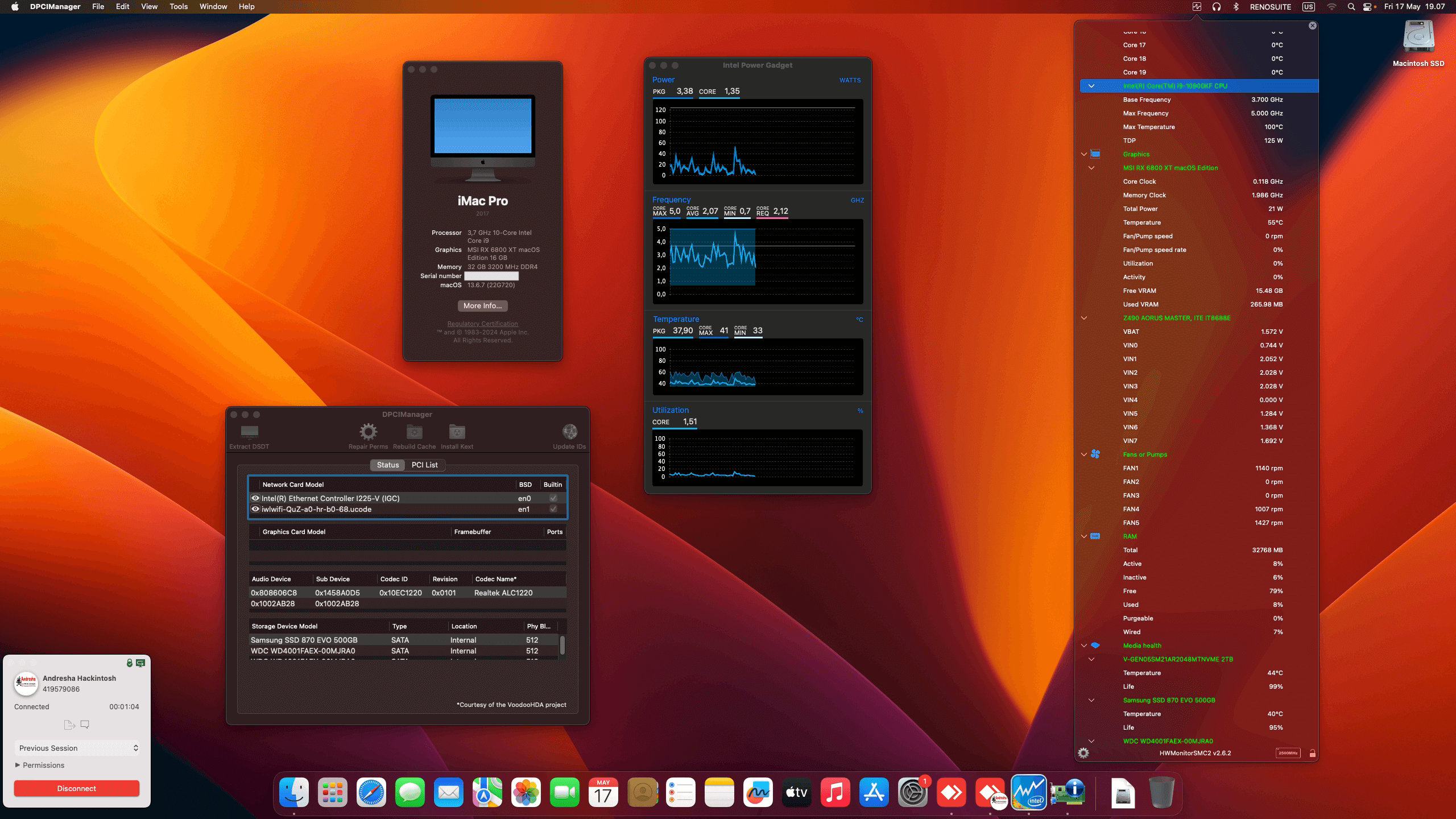
Task: Click More Info in the iMac Pro window
Action: 483,305
